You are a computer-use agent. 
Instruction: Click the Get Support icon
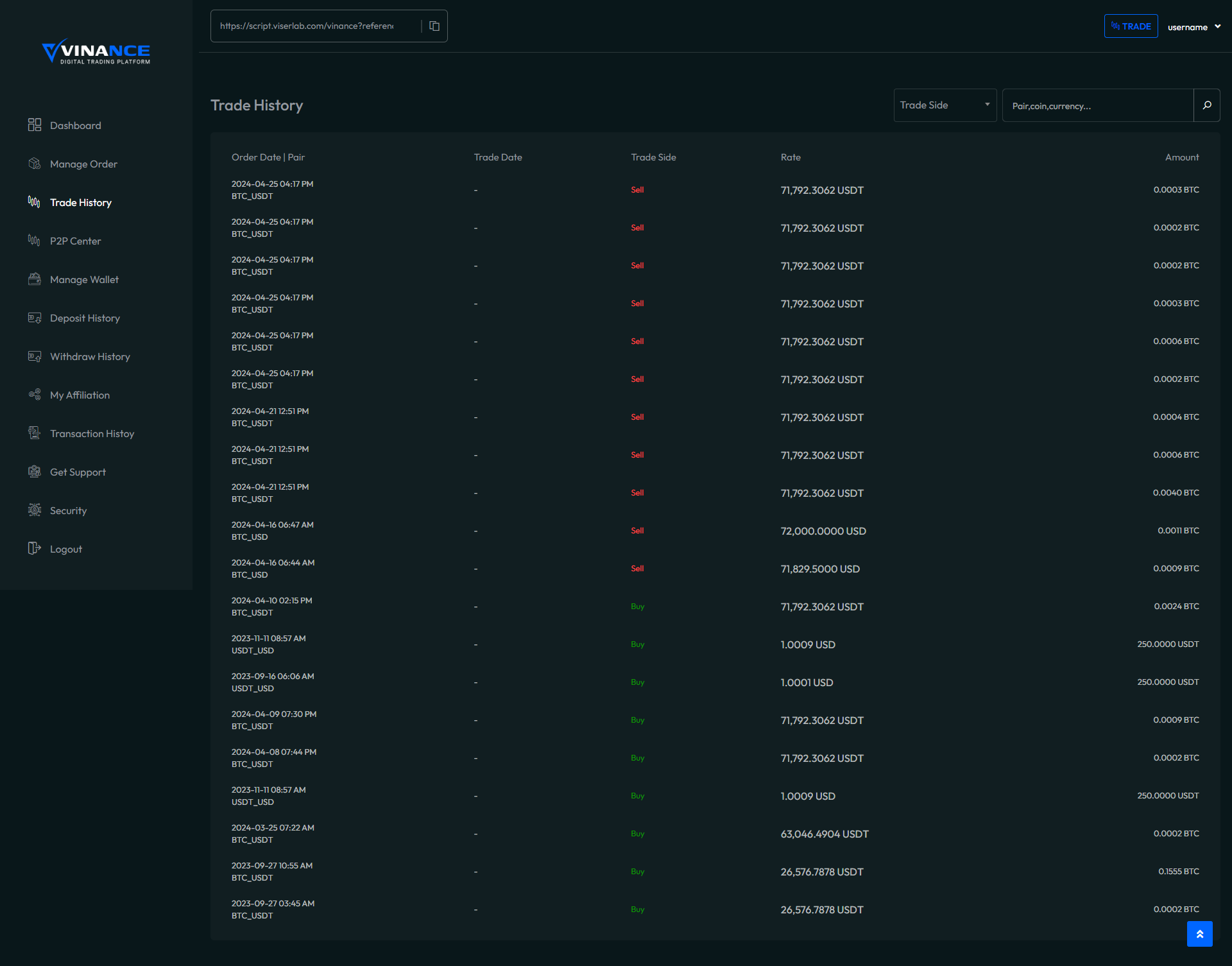tap(35, 472)
